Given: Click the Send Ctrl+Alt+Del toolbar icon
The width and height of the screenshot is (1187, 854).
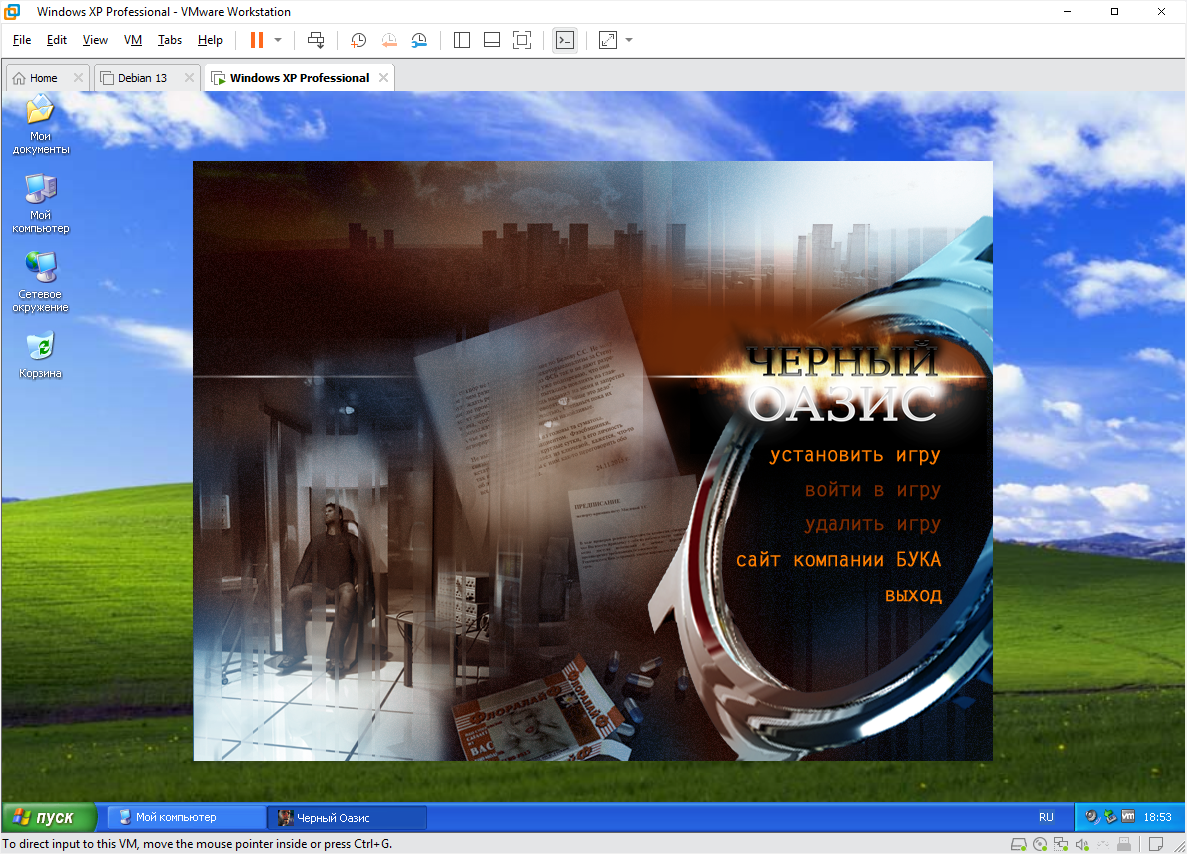Looking at the screenshot, I should 316,40.
